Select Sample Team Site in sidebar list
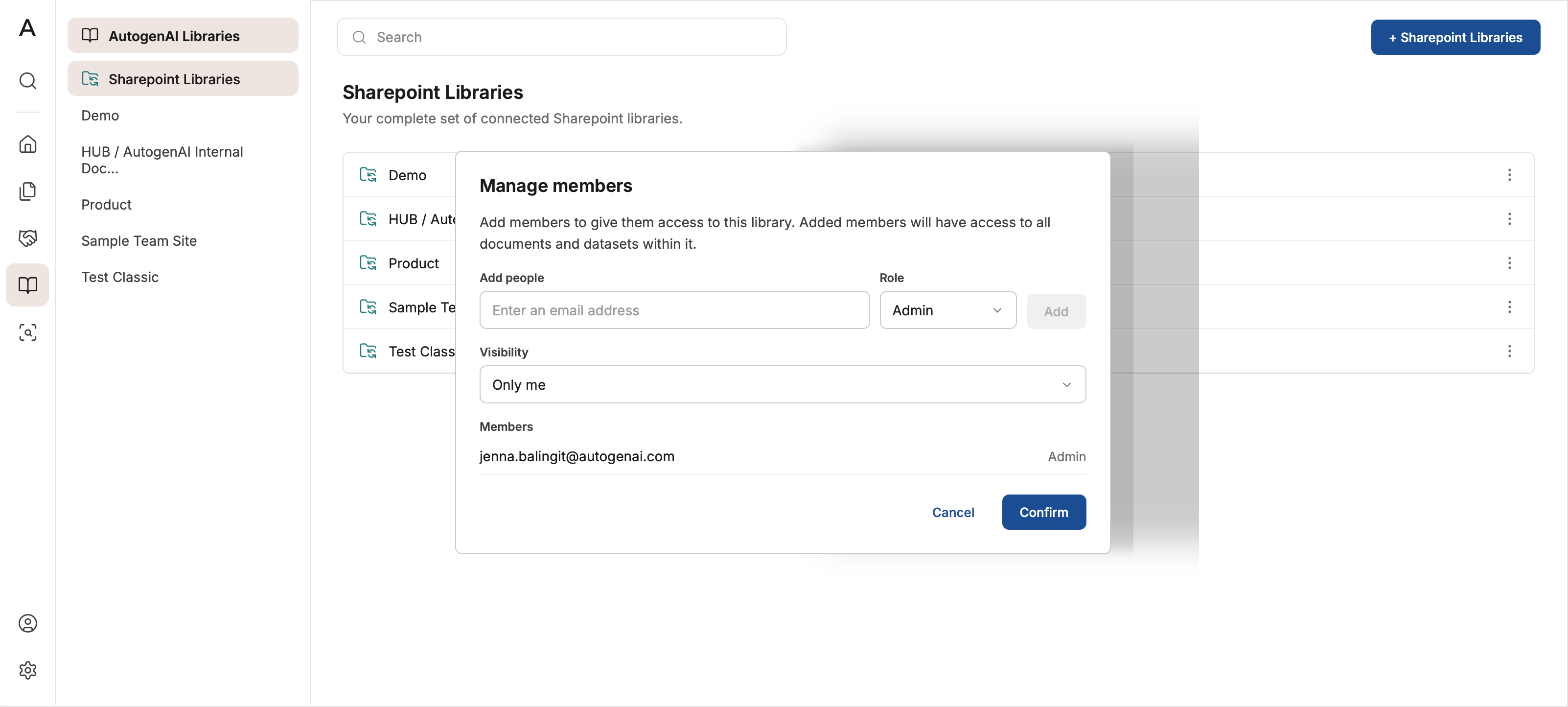 (139, 240)
